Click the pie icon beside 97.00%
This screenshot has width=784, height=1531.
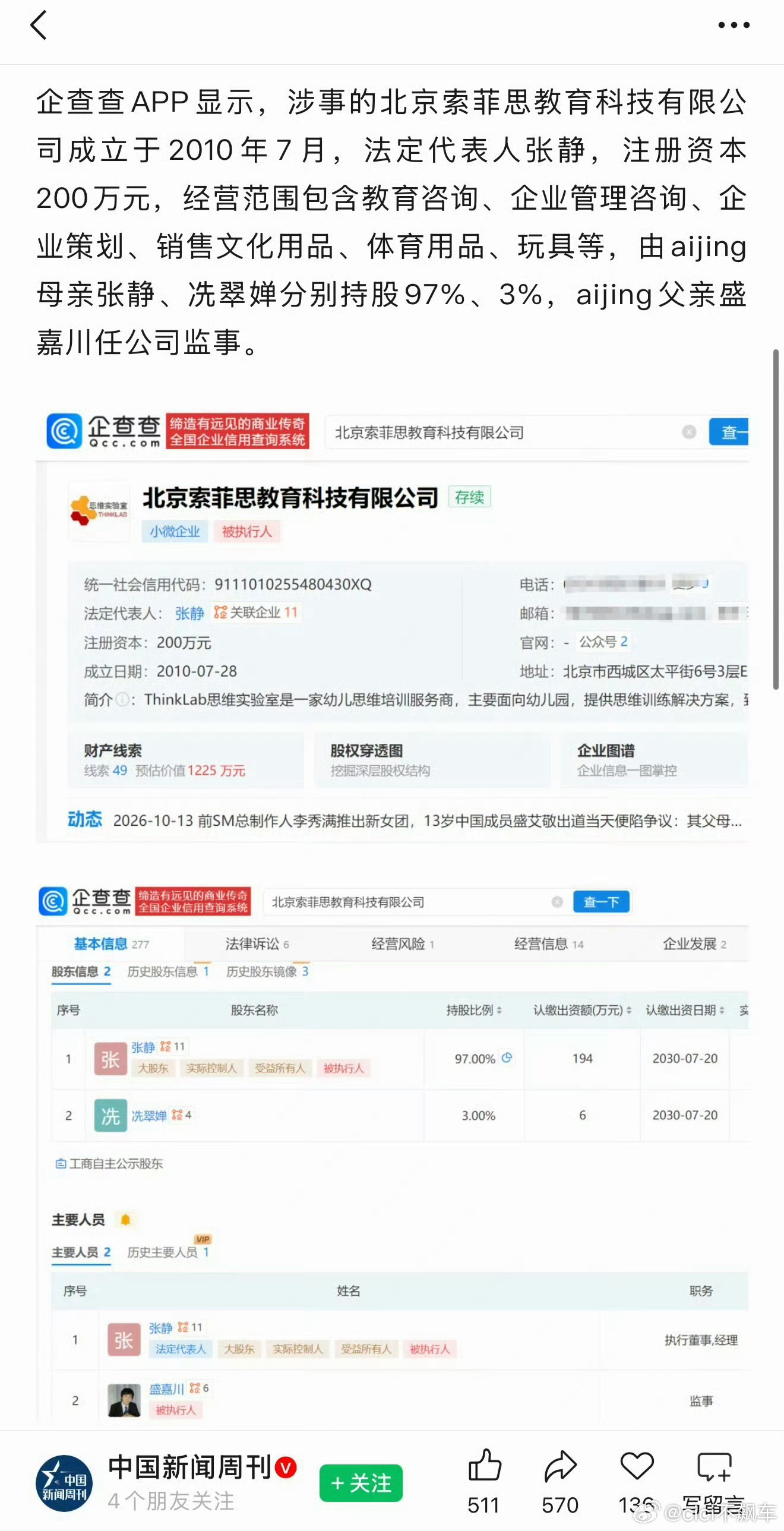pyautogui.click(x=507, y=1058)
